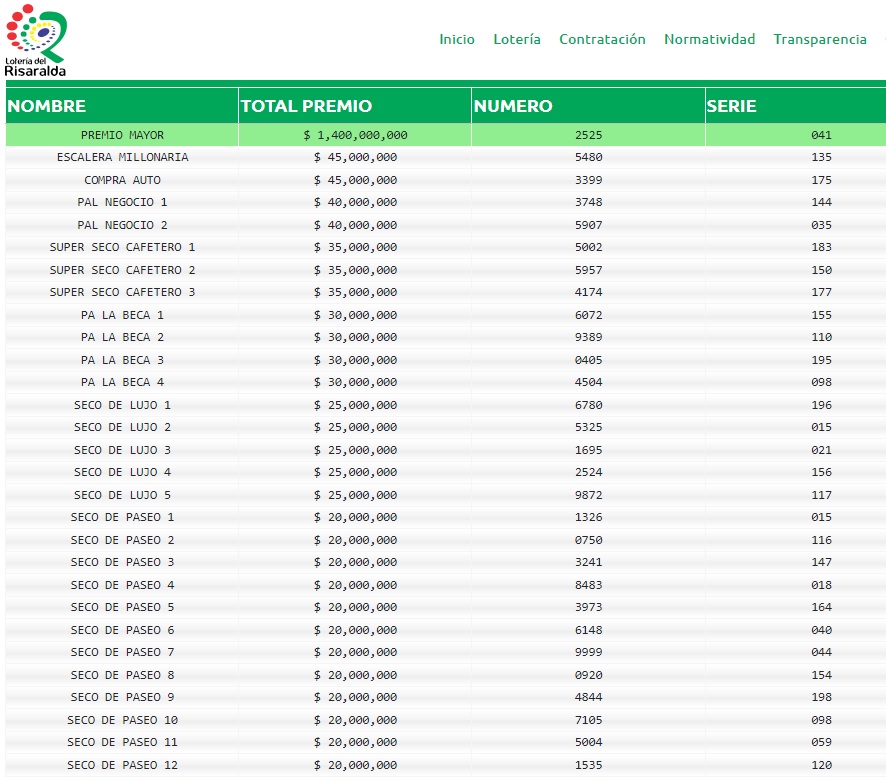Select the PAL NEGOCIO 1 name cell

pyautogui.click(x=122, y=202)
